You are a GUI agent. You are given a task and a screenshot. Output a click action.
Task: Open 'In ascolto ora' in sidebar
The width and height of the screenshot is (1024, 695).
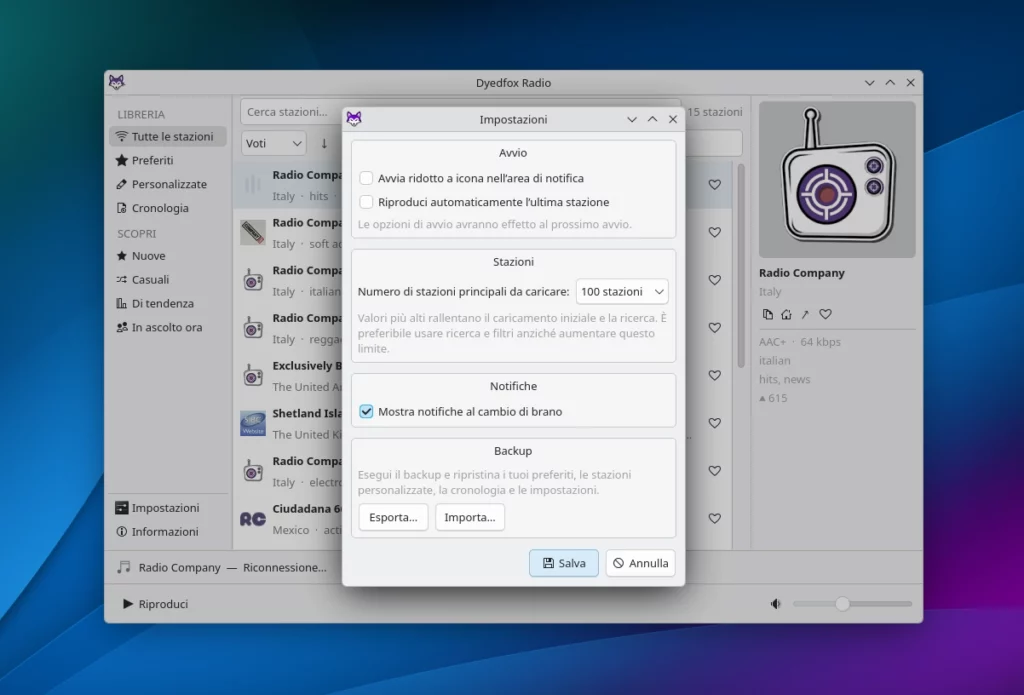(x=168, y=327)
